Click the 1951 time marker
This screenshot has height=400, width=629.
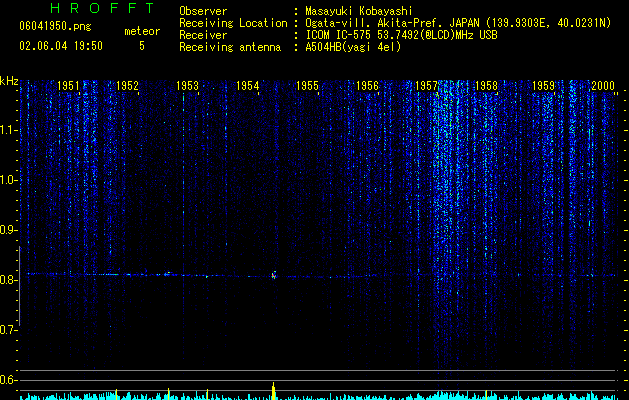[68, 86]
